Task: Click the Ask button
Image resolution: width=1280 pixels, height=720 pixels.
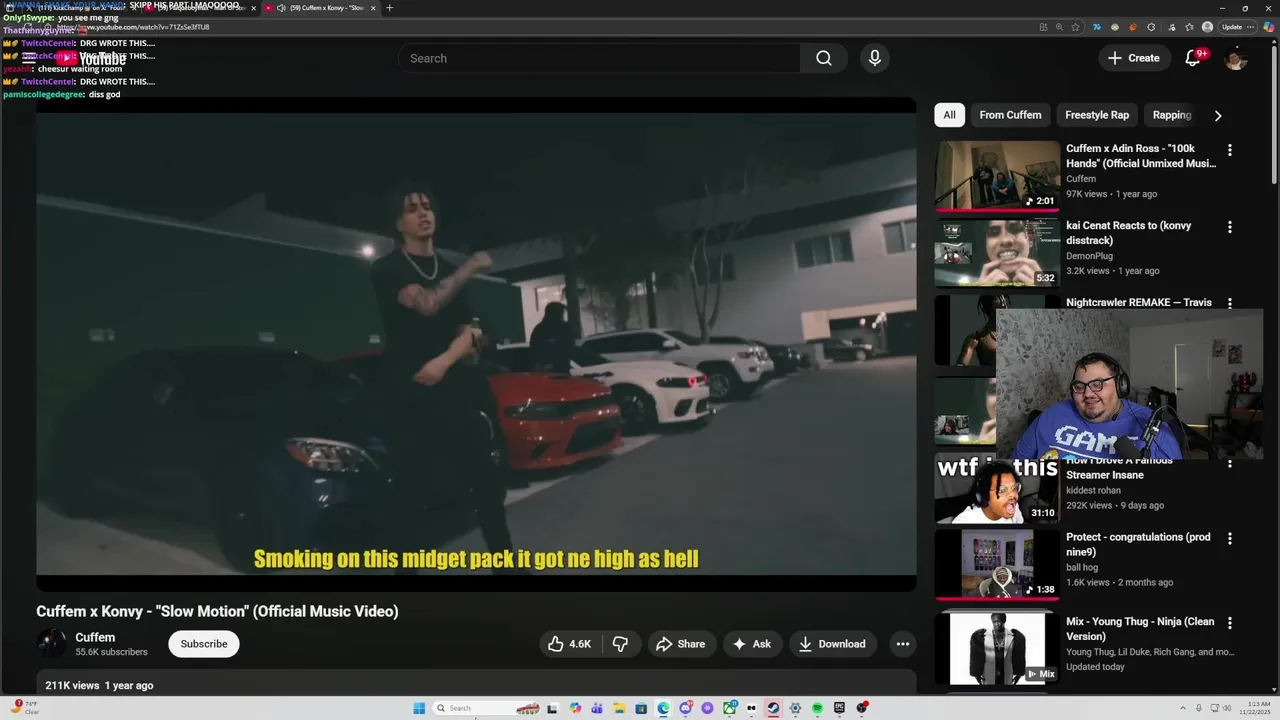Action: 752,644
